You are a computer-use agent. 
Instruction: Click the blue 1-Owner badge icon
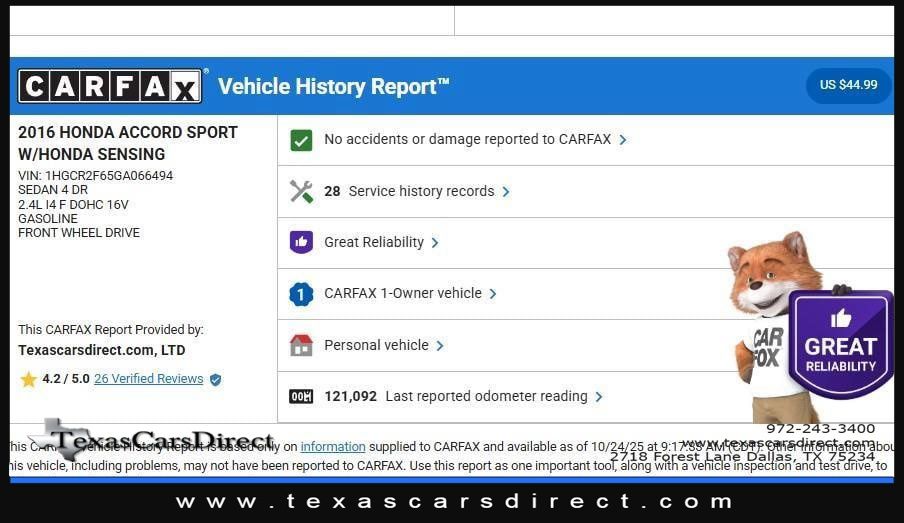click(301, 294)
